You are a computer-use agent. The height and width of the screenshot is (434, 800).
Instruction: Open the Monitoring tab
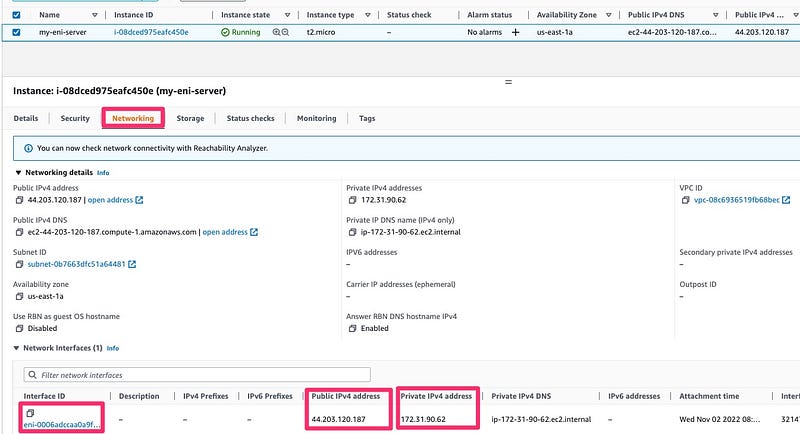(x=317, y=118)
